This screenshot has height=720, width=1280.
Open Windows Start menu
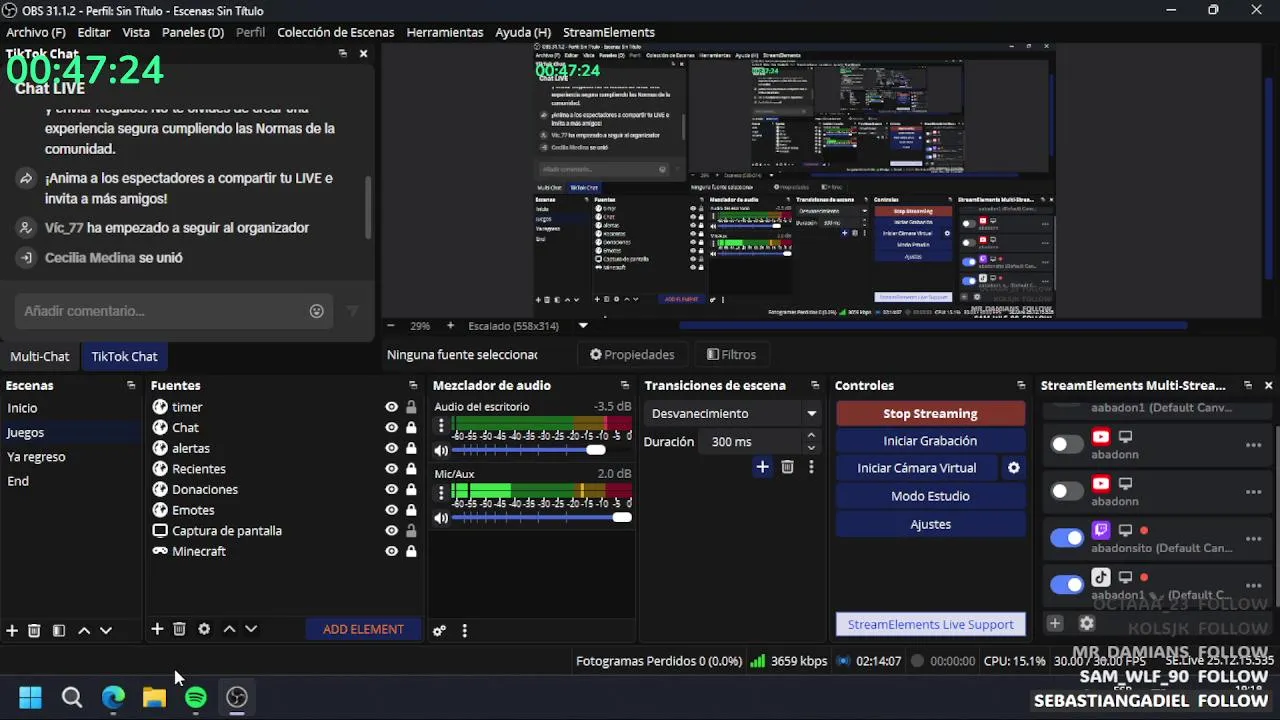(30, 697)
